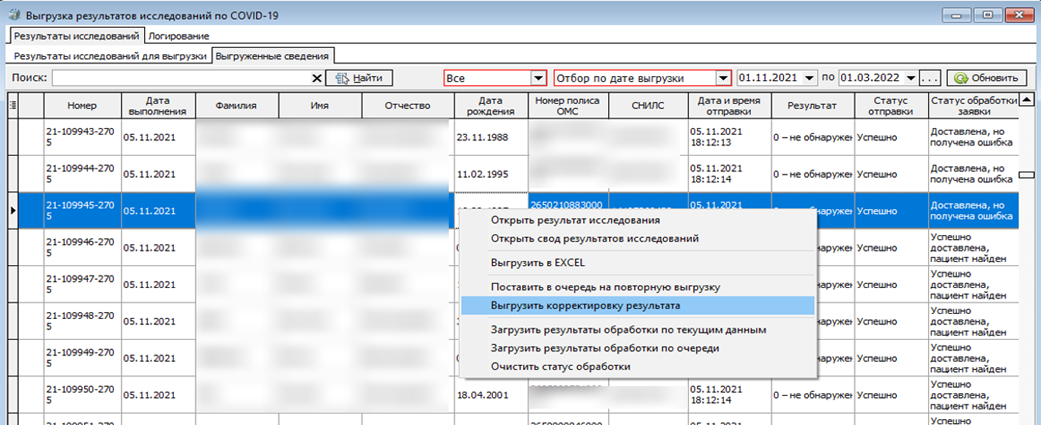This screenshot has height=425, width=1041.
Task: Switch to the Логирование tab
Action: coord(179,36)
